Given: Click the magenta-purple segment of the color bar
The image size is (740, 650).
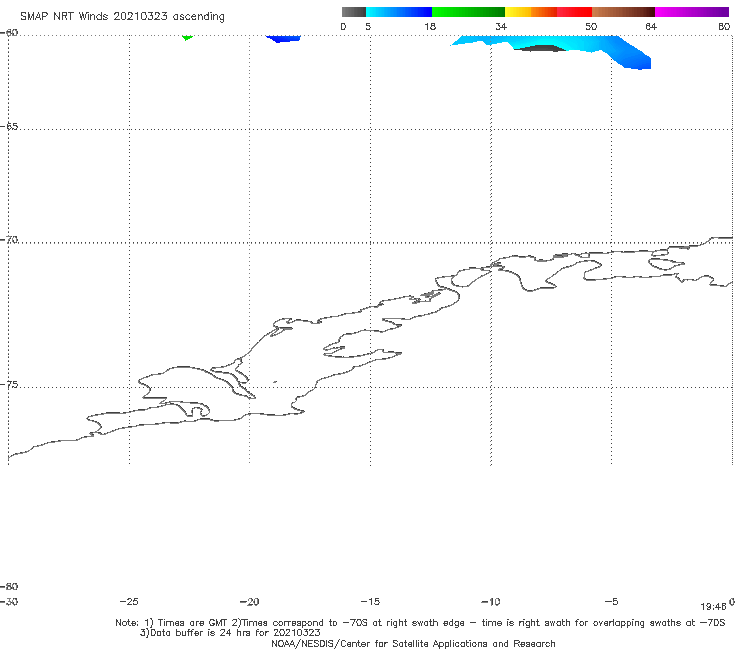Looking at the screenshot, I should (692, 12).
